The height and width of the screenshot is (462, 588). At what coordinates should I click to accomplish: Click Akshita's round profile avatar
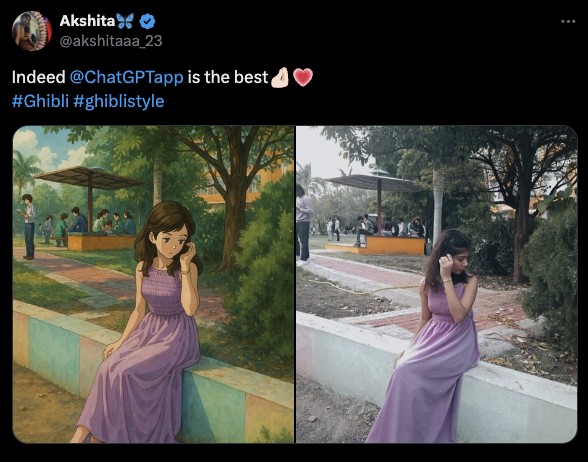32,30
